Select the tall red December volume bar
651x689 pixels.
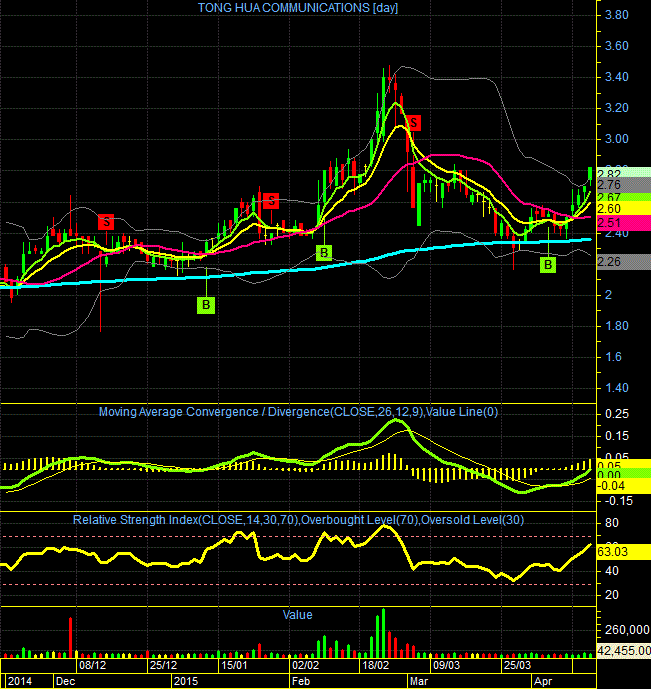click(x=70, y=638)
